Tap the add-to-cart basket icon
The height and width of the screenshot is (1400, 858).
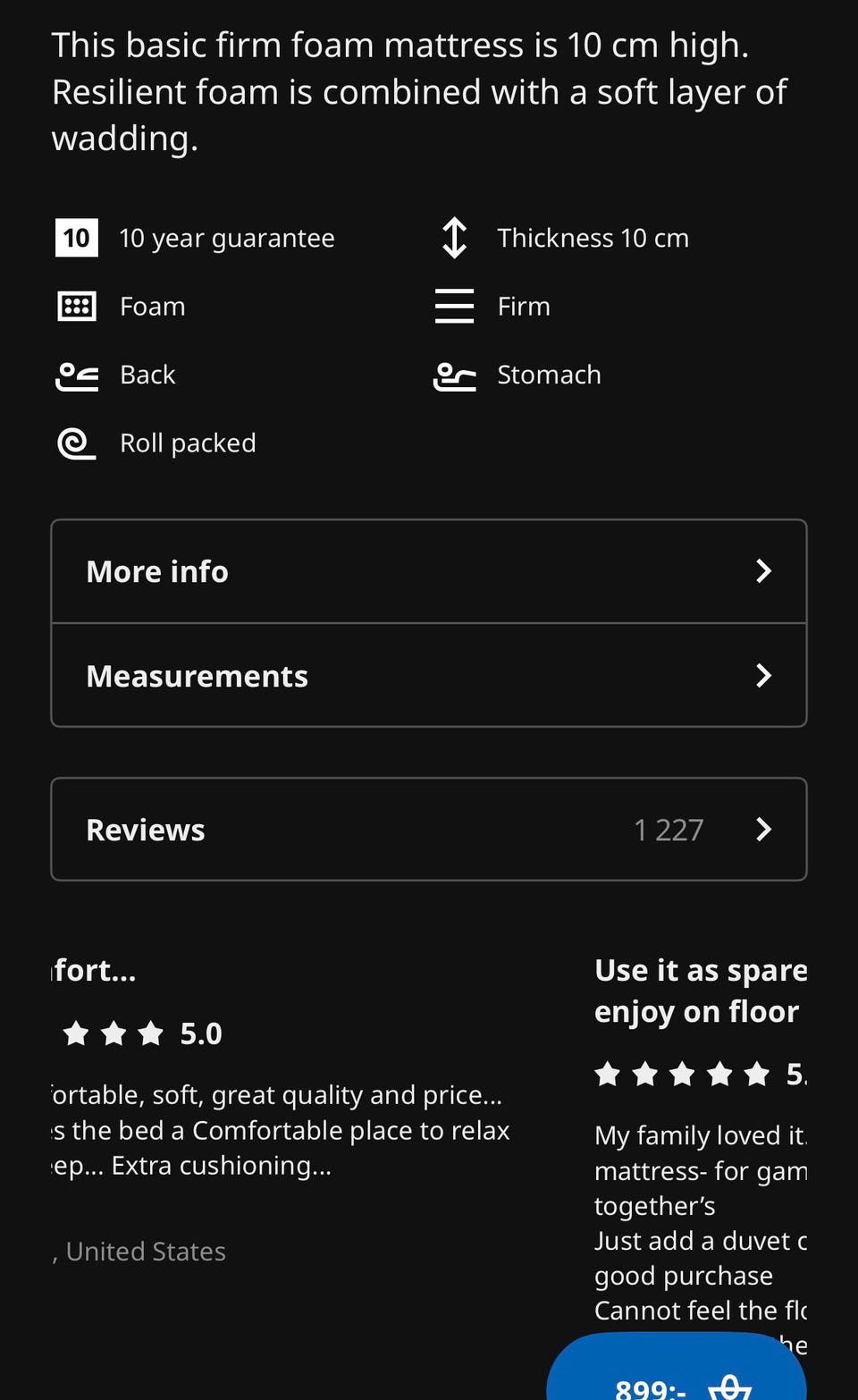730,1386
